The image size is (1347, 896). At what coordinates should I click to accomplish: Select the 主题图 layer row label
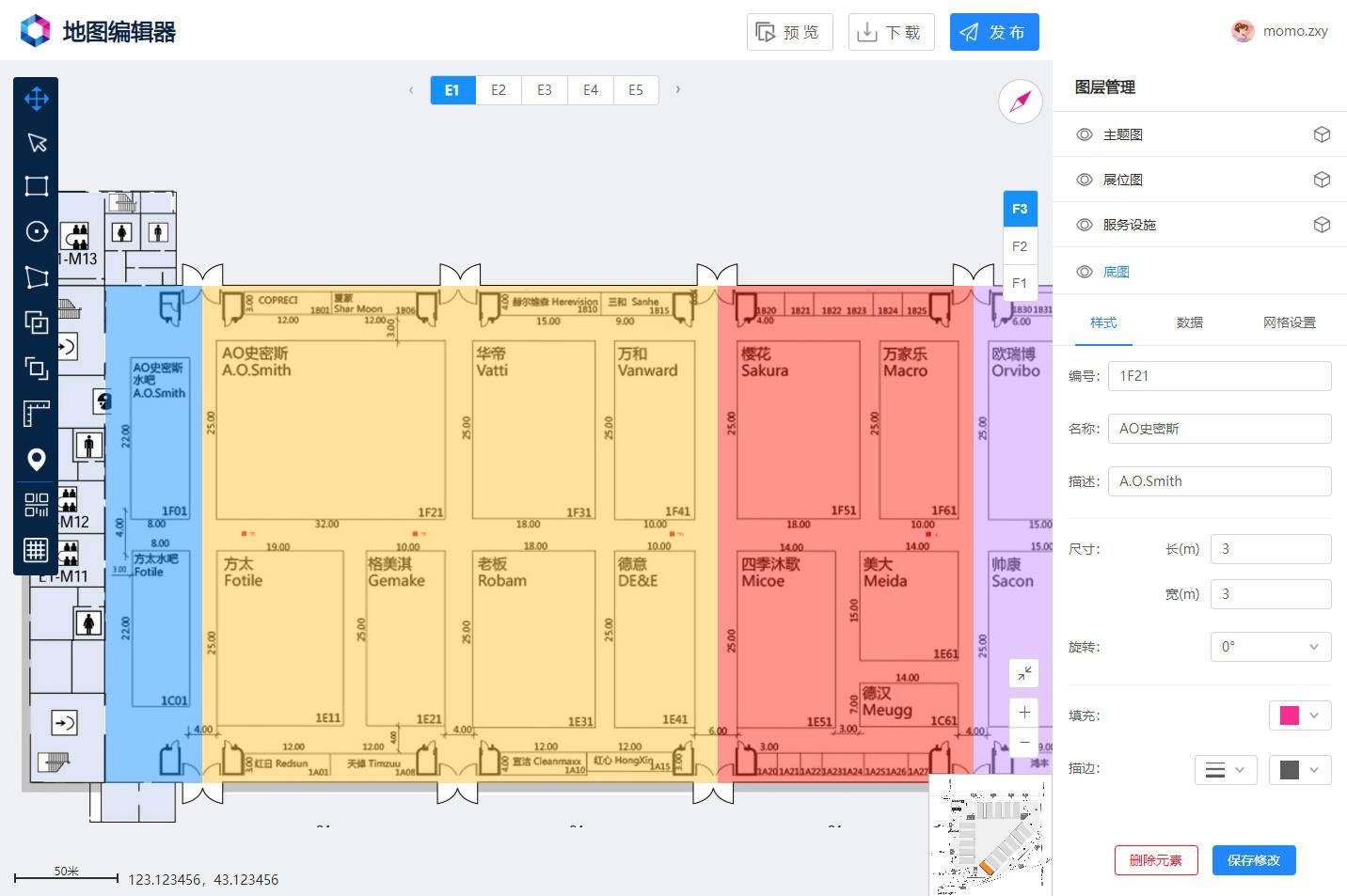tap(1123, 134)
